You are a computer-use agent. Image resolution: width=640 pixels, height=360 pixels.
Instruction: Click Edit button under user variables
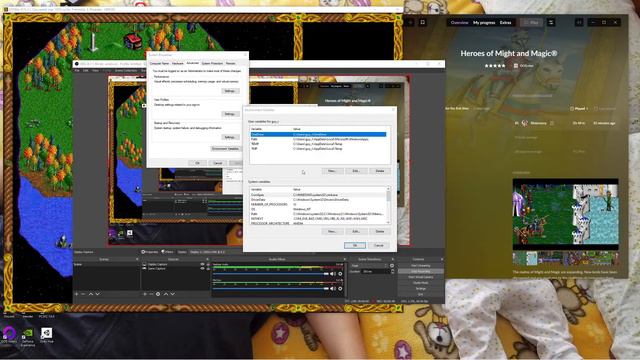(x=356, y=171)
